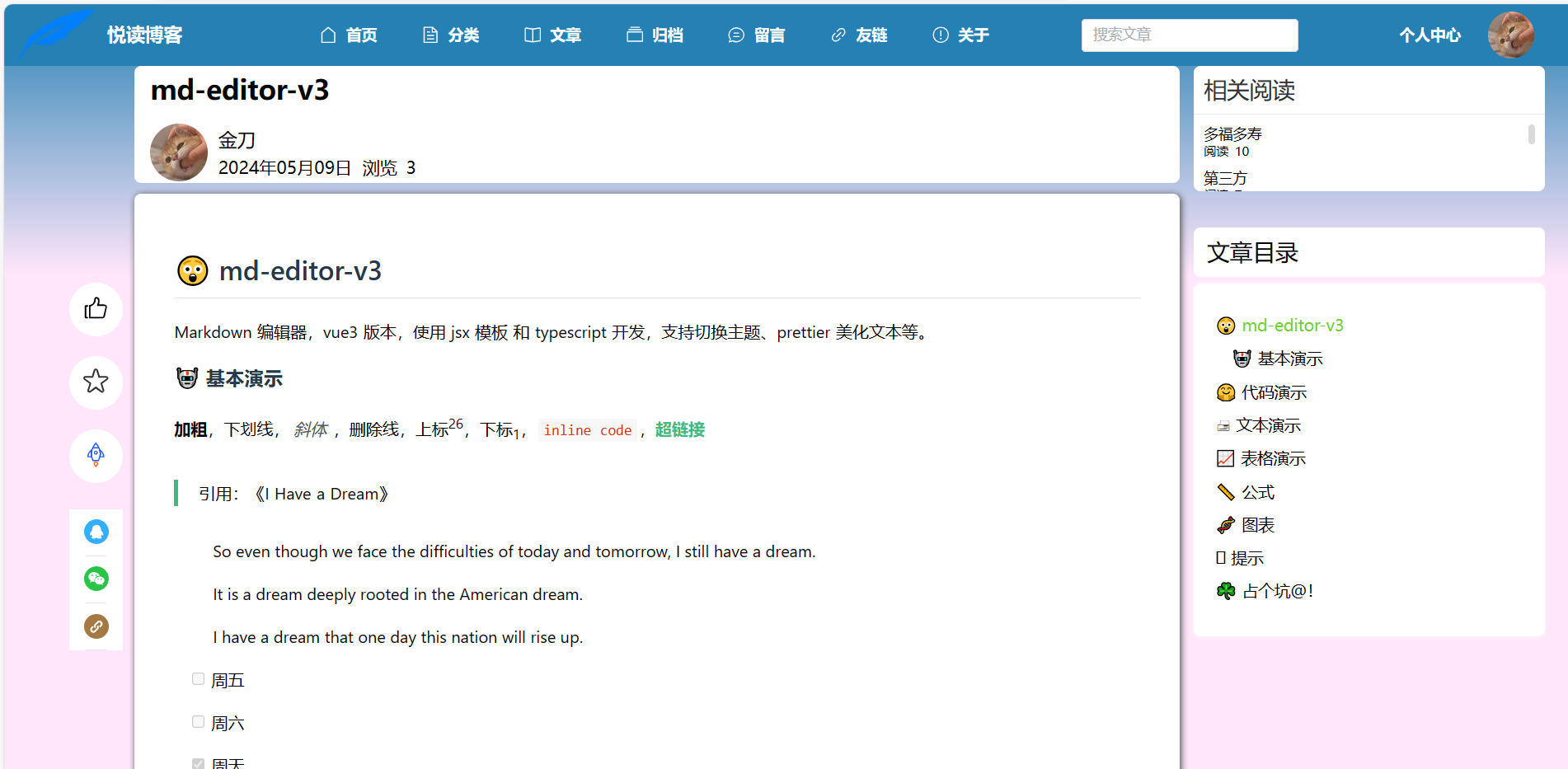Image resolution: width=1568 pixels, height=769 pixels.
Task: Open related article 第三方
Action: coord(1226,178)
